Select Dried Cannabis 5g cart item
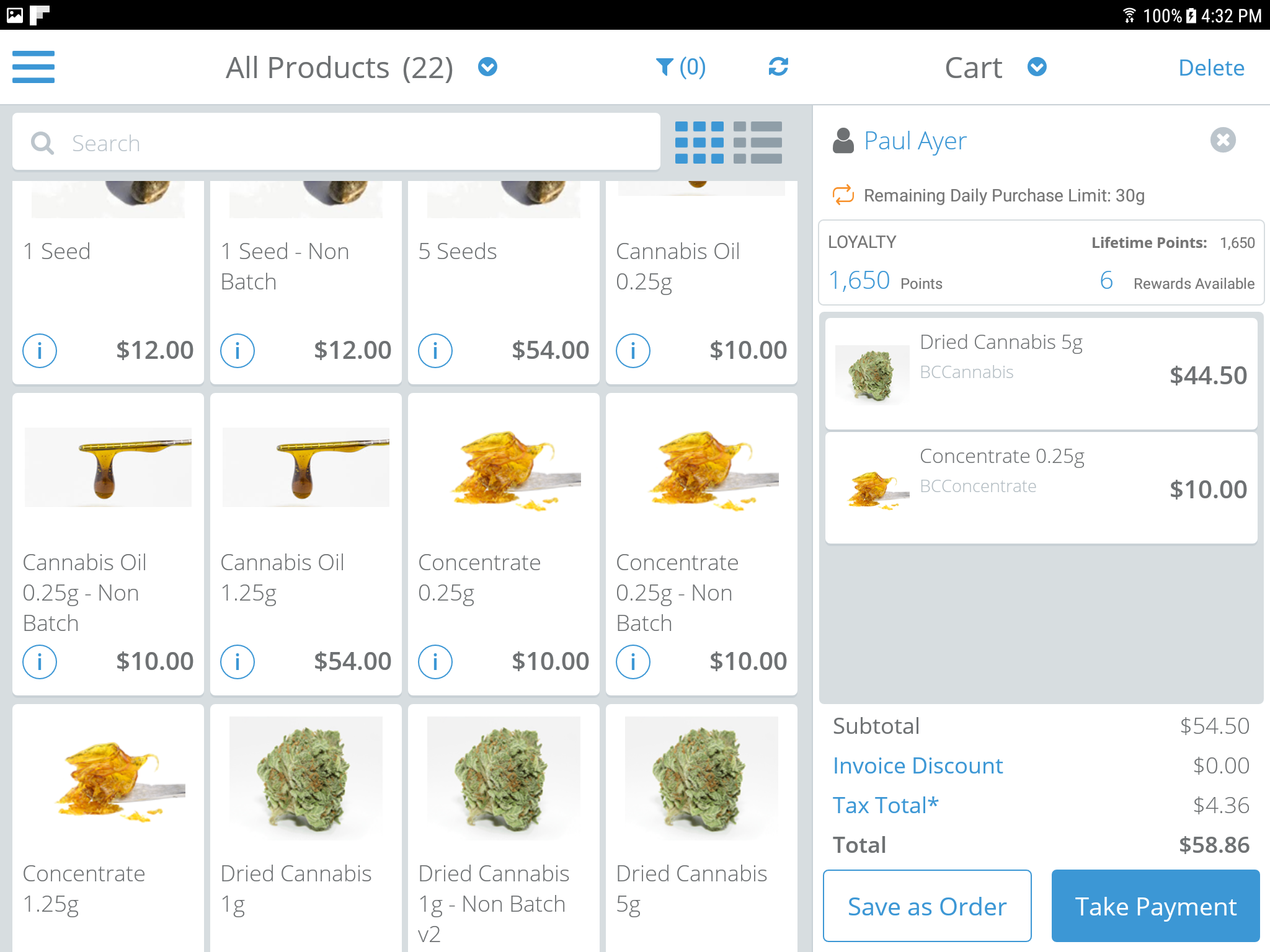This screenshot has width=1270, height=952. (x=1041, y=374)
